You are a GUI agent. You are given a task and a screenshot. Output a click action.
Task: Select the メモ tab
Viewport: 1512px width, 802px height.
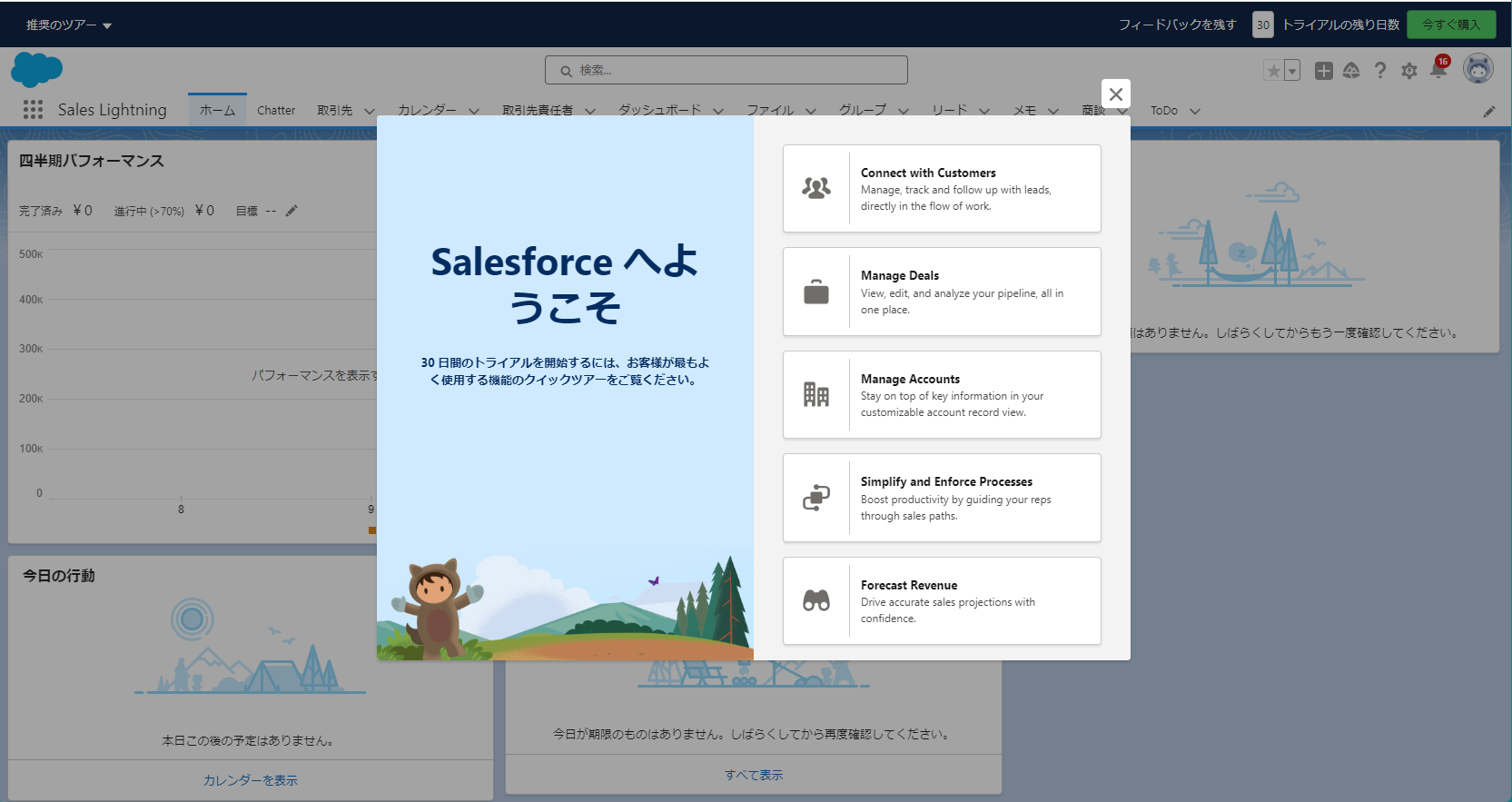click(1024, 110)
